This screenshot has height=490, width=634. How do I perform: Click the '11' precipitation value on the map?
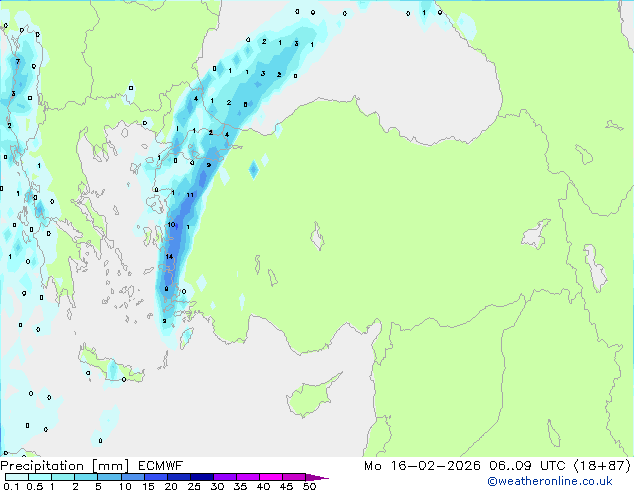[x=190, y=195]
